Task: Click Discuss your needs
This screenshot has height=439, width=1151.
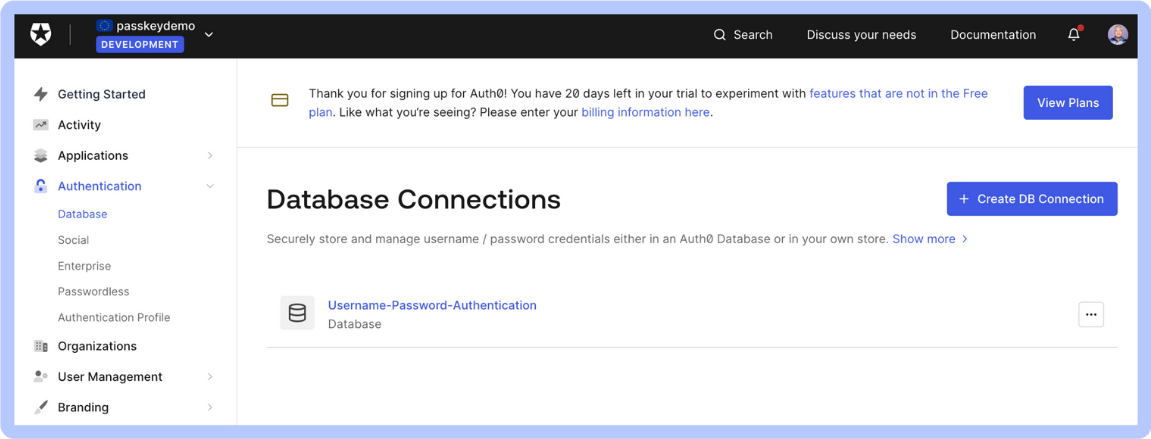Action: [861, 35]
